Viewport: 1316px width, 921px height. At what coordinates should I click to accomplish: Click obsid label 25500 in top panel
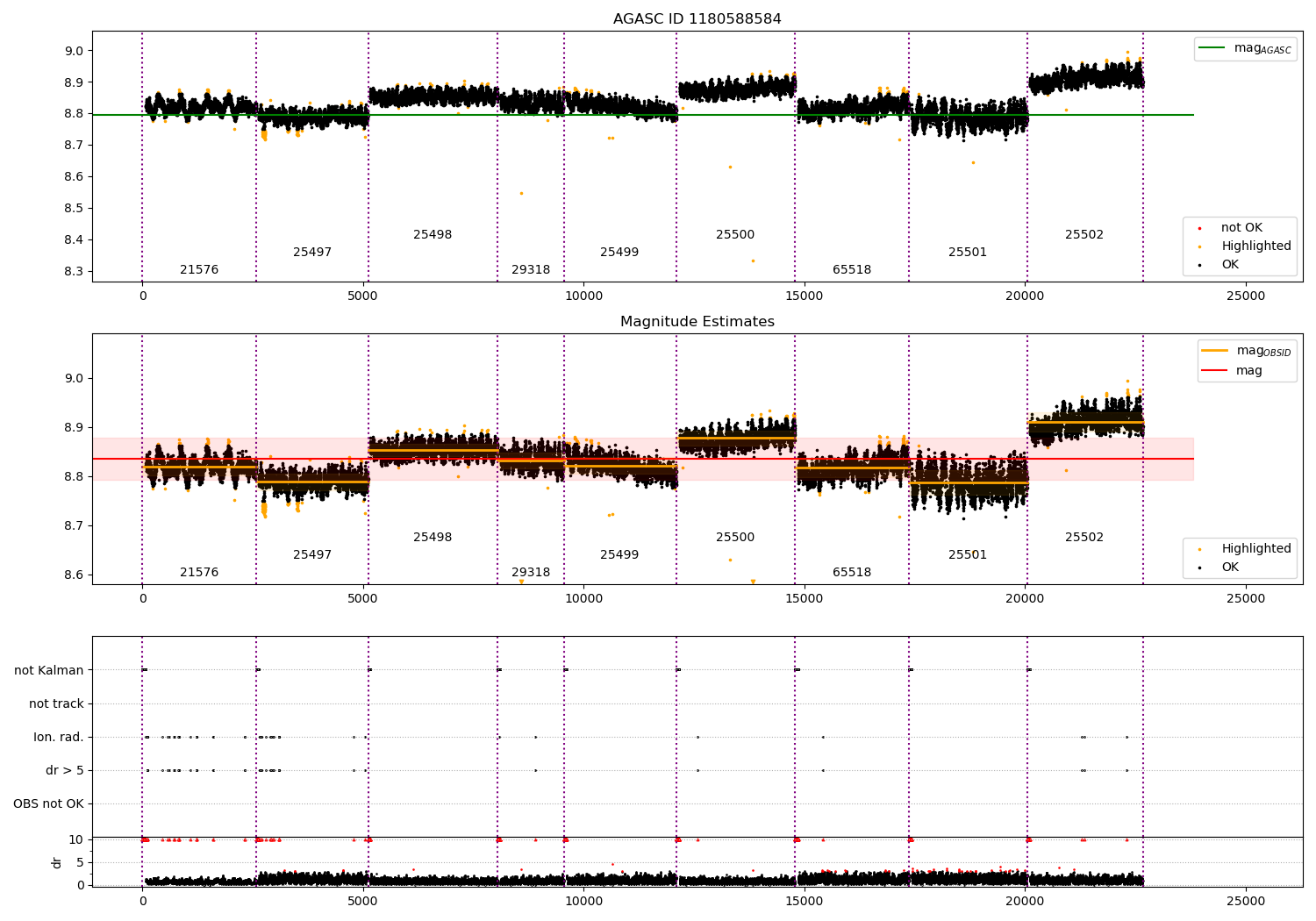[735, 235]
